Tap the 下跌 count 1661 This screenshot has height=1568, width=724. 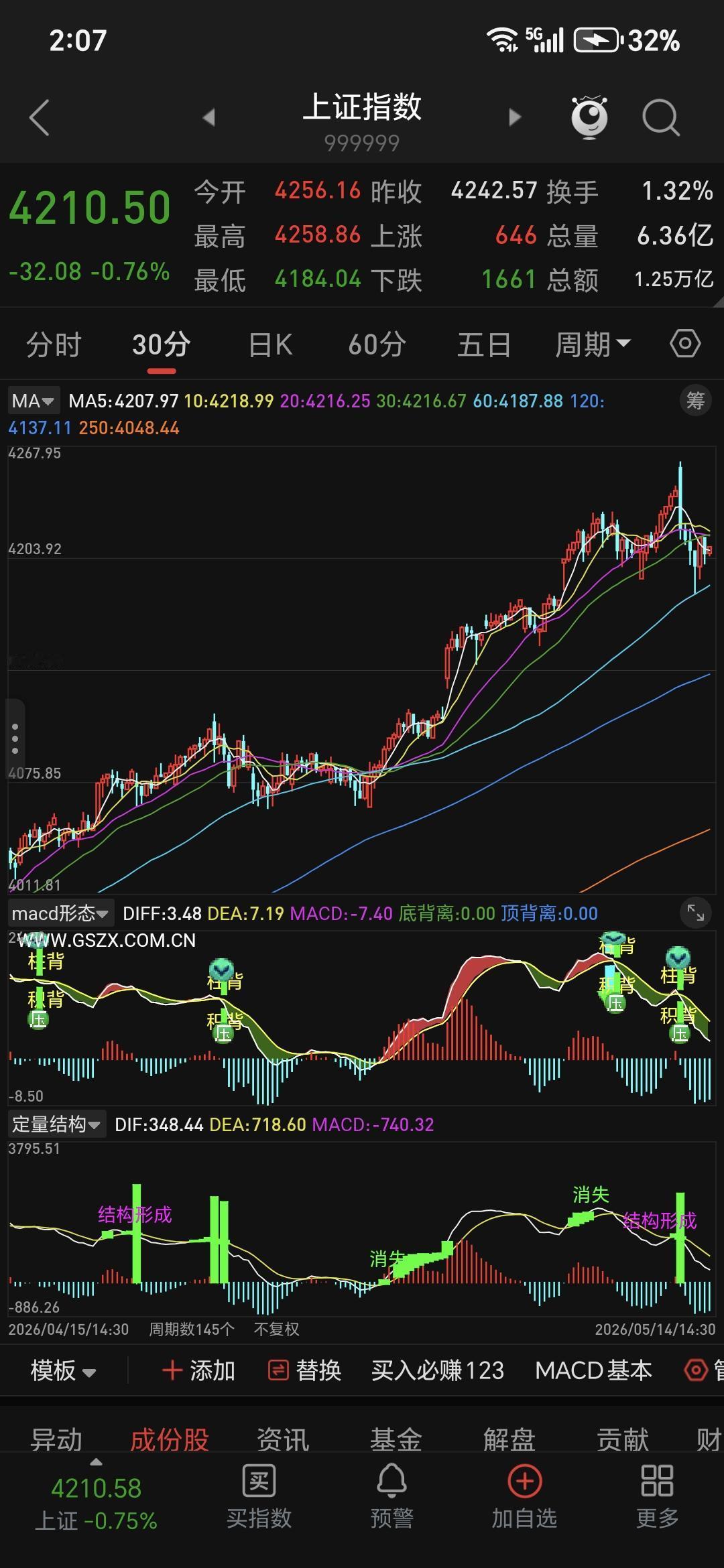click(509, 279)
